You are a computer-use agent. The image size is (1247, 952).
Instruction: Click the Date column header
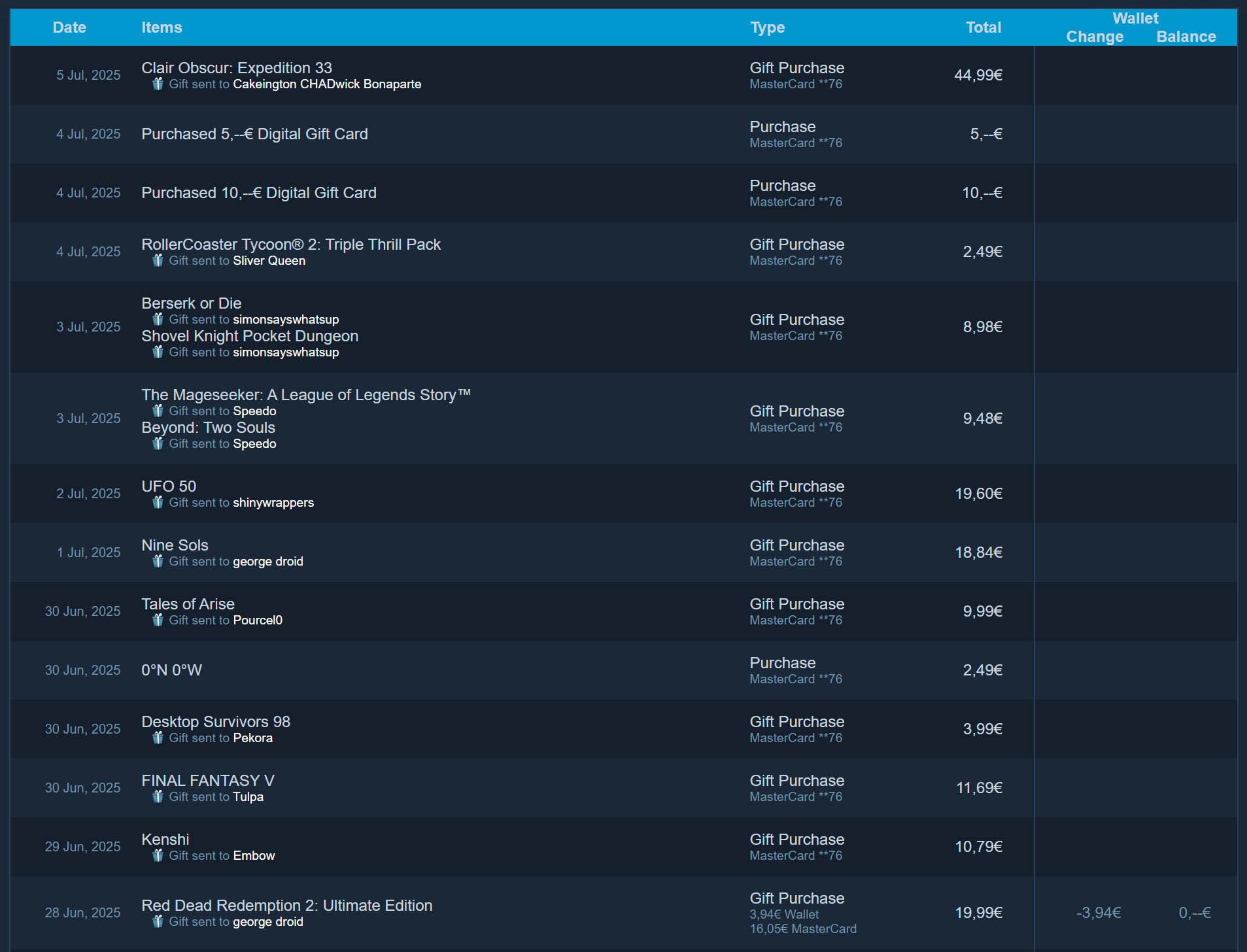(x=69, y=27)
